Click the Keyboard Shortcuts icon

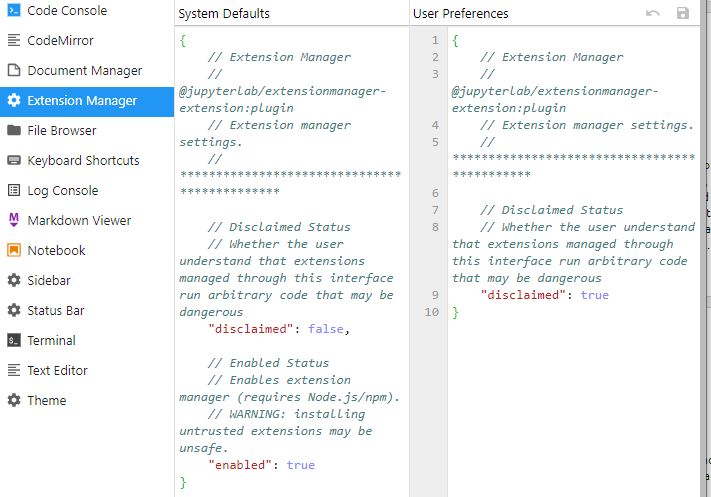point(14,161)
